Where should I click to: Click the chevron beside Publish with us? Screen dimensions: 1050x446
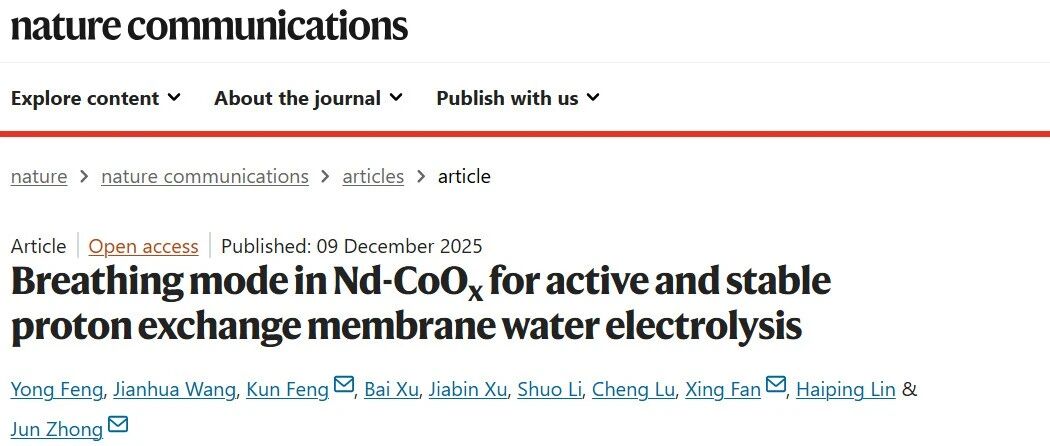click(593, 98)
